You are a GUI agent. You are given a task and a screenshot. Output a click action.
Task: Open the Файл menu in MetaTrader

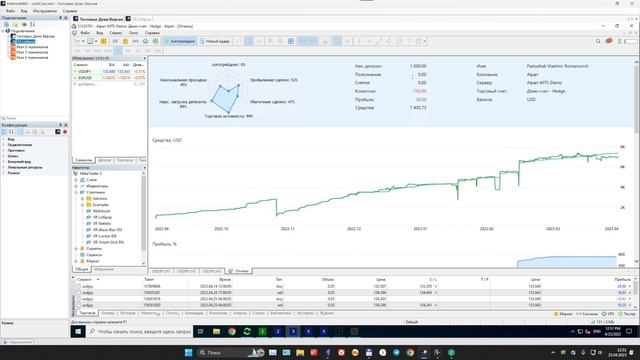pyautogui.click(x=85, y=33)
